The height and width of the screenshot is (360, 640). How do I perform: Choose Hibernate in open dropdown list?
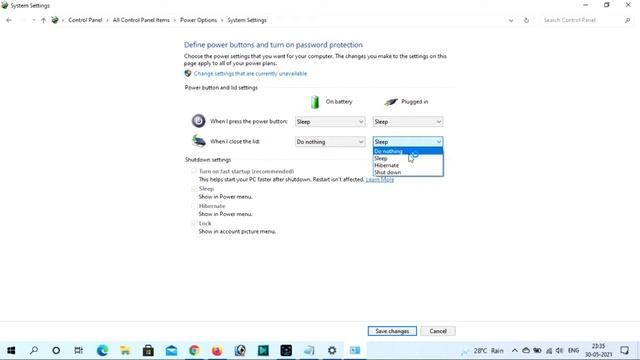[x=408, y=165]
